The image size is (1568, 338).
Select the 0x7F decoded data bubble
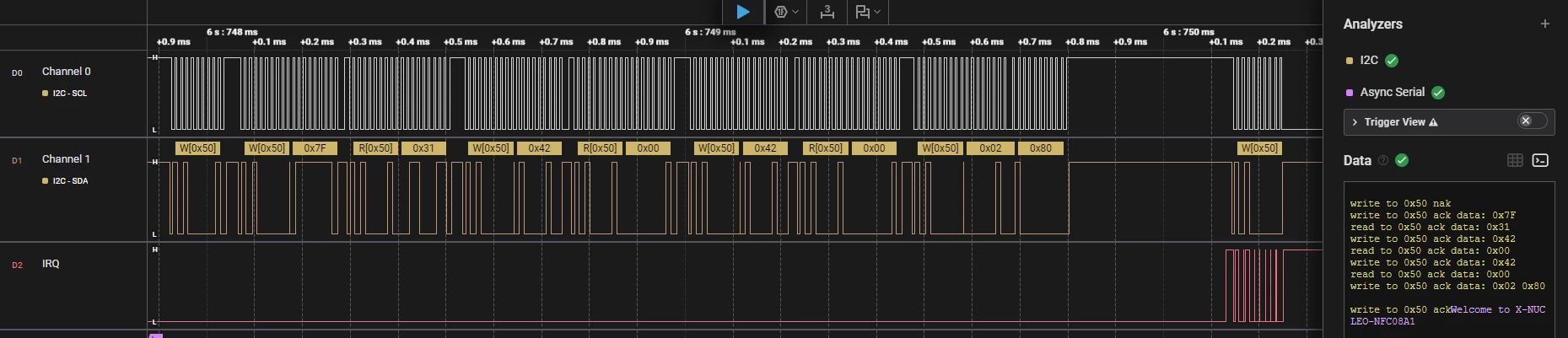pyautogui.click(x=315, y=148)
